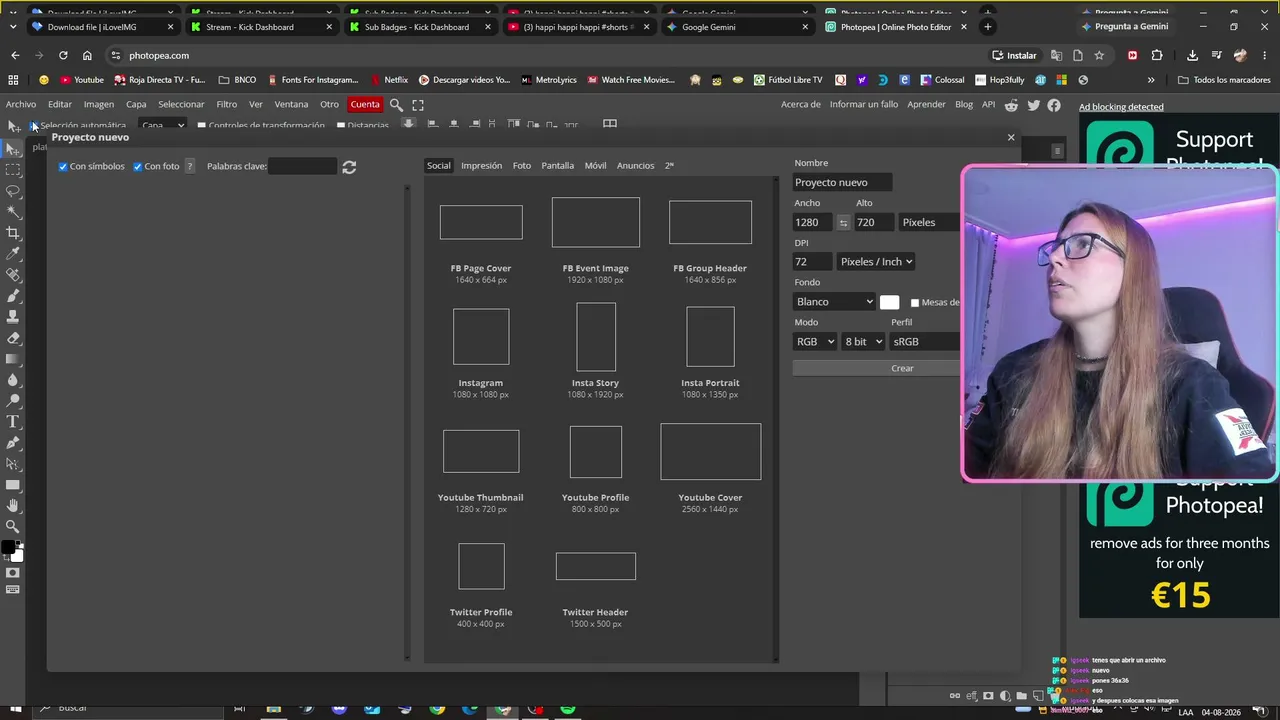Expand the bookmarks overflow chevron
Viewport: 1280px width, 720px height.
pyautogui.click(x=1151, y=80)
